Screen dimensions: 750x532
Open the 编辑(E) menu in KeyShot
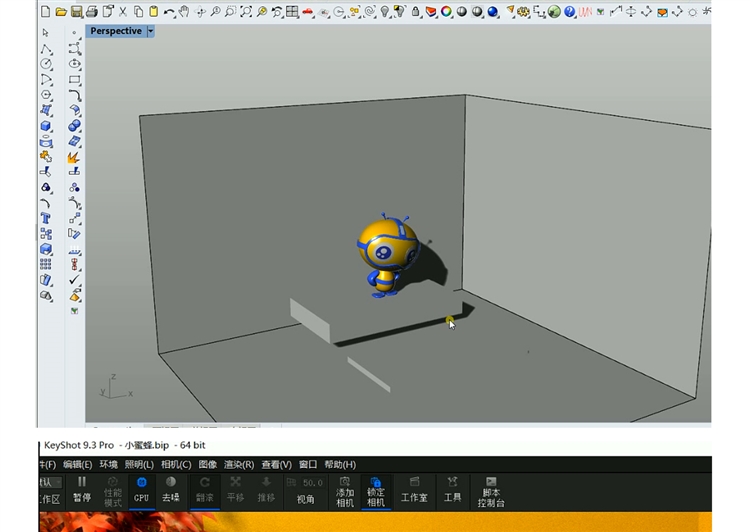(77, 465)
